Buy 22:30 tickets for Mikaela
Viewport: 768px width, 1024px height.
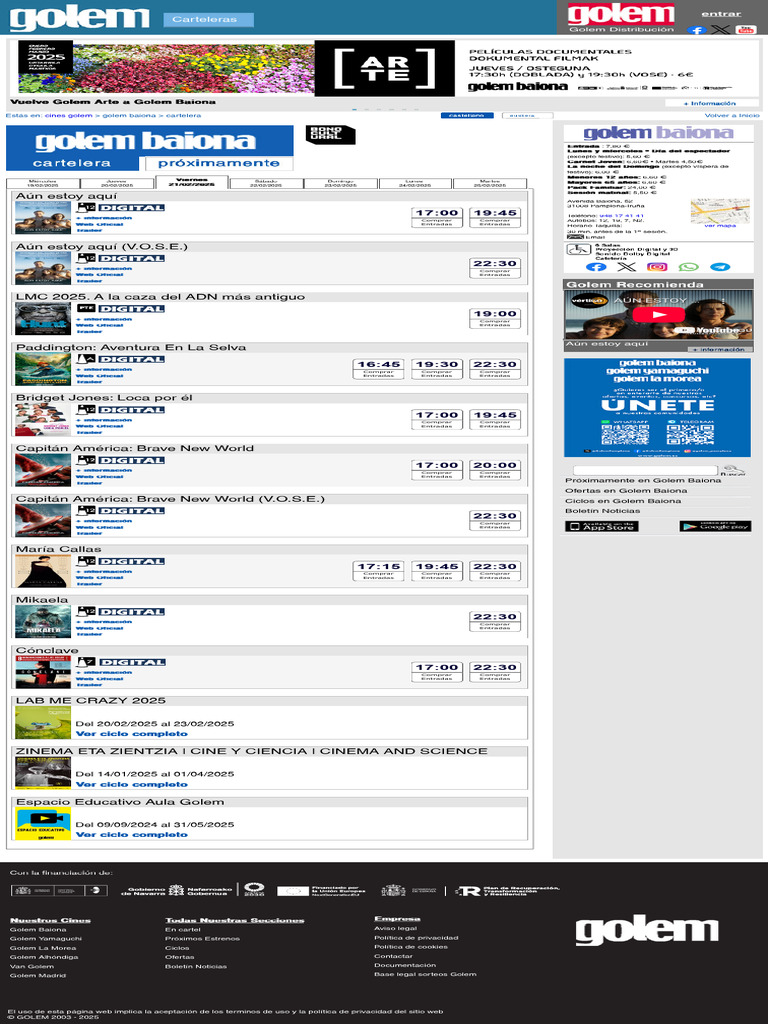coord(495,621)
